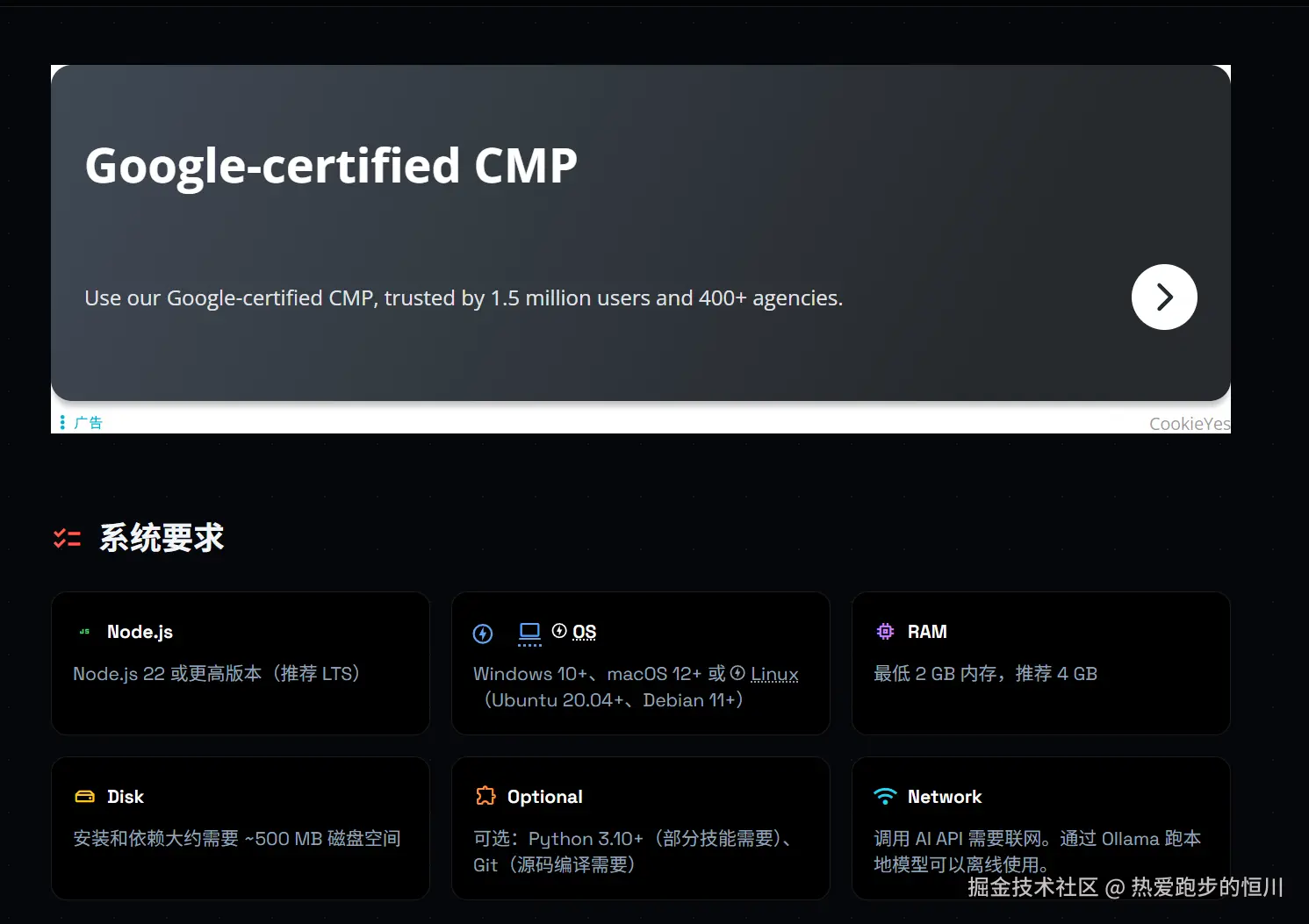1309x924 pixels.
Task: Click the green Node.js logo icon
Action: 84,632
